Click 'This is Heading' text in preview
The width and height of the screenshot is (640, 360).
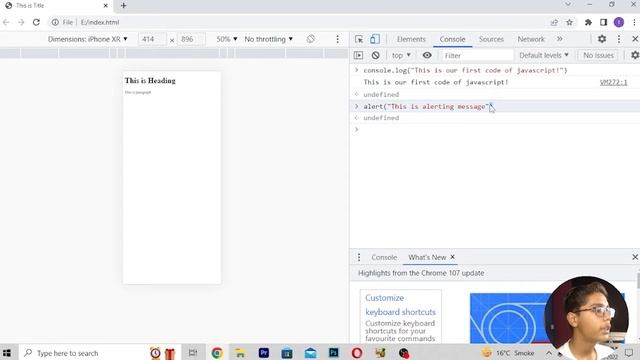(x=150, y=80)
